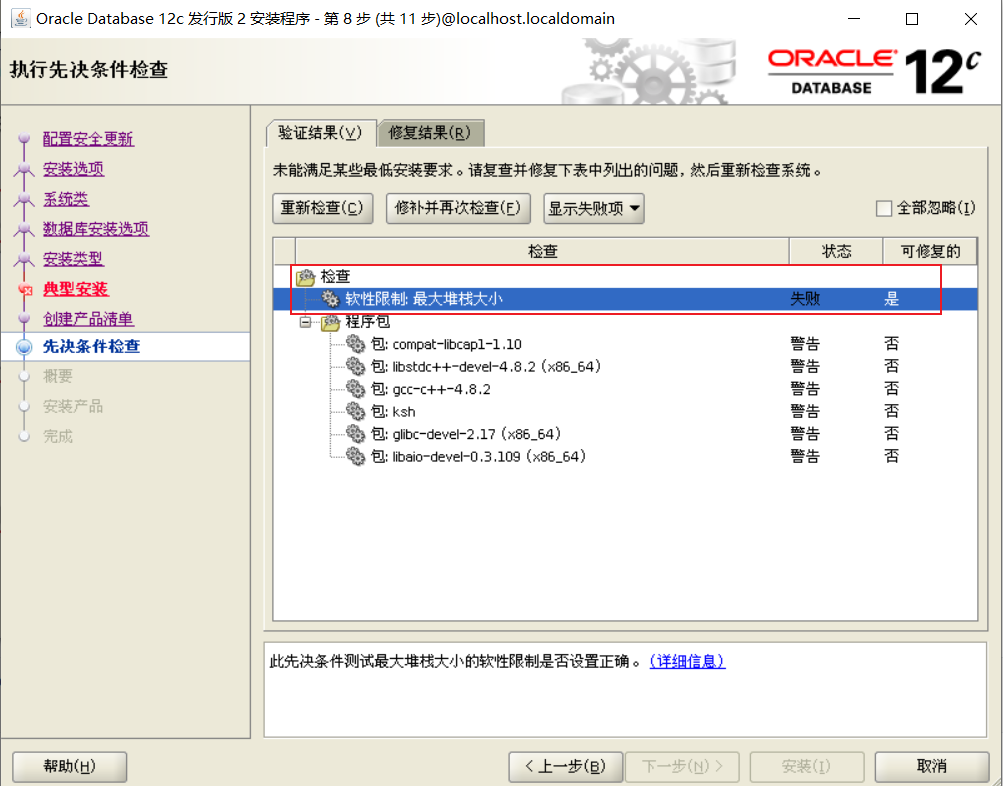Select the 包: compat-libcap1-1.10 row
The width and height of the screenshot is (1003, 786).
point(625,344)
